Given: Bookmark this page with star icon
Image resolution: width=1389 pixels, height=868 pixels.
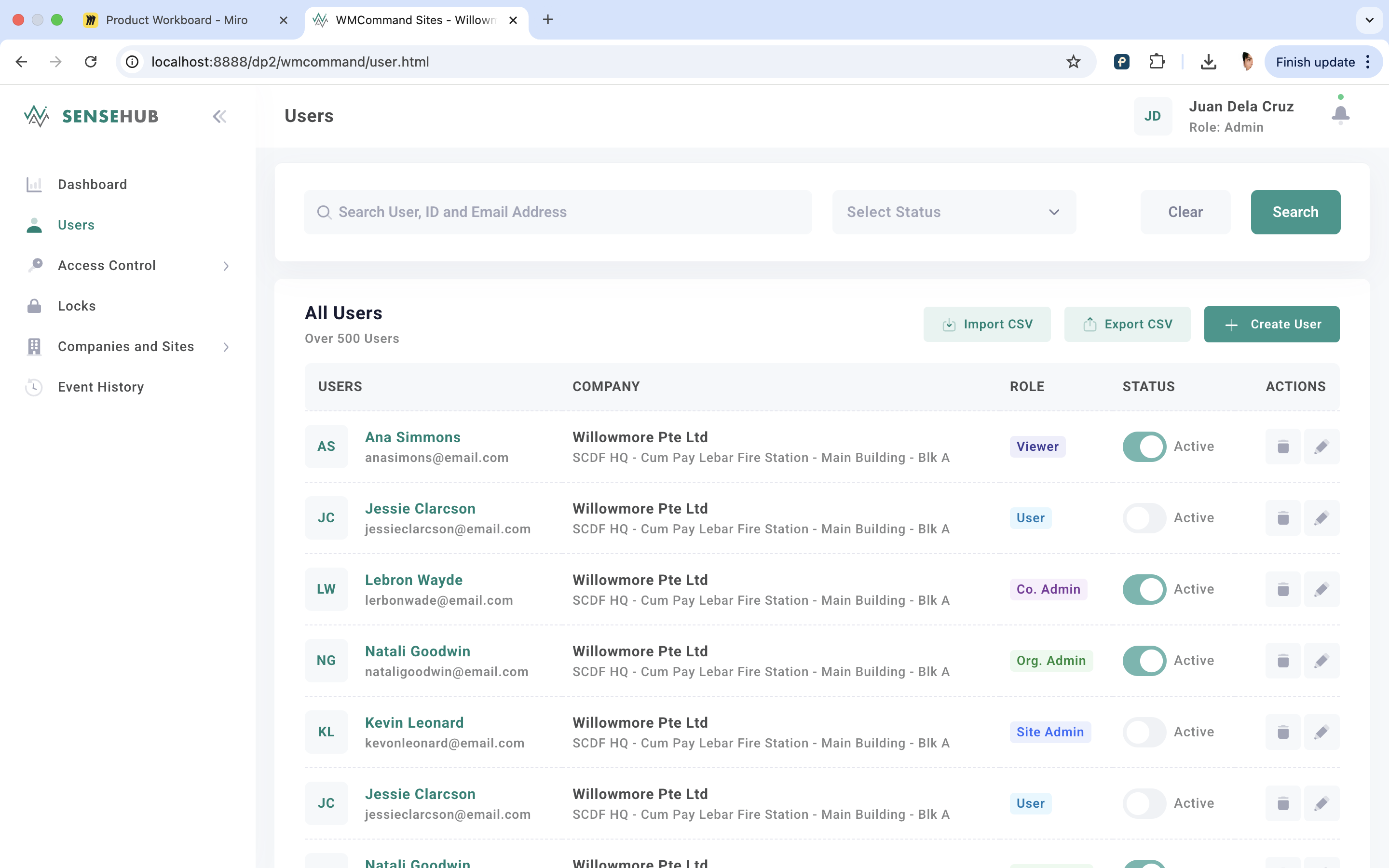Looking at the screenshot, I should click(1073, 62).
